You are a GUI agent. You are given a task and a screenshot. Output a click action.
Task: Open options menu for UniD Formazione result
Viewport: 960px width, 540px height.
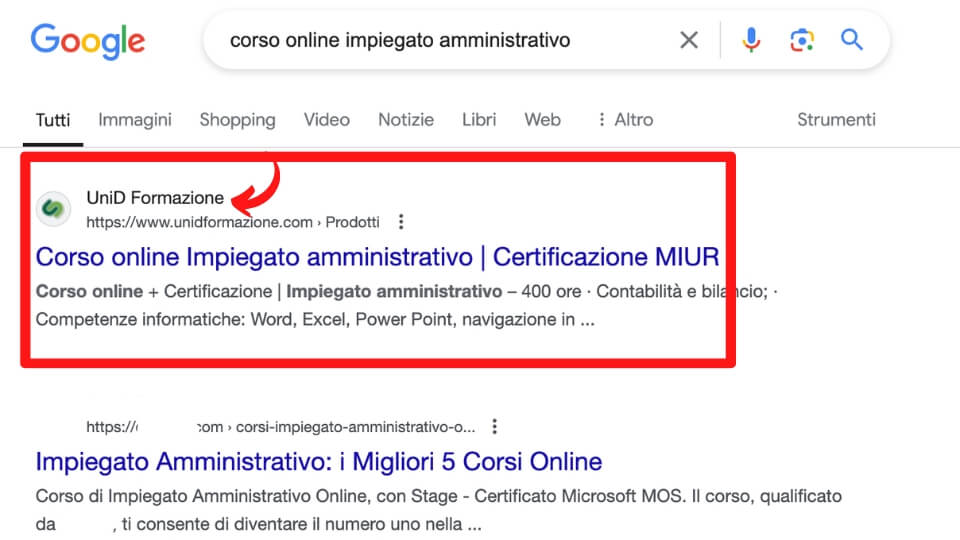click(x=401, y=222)
